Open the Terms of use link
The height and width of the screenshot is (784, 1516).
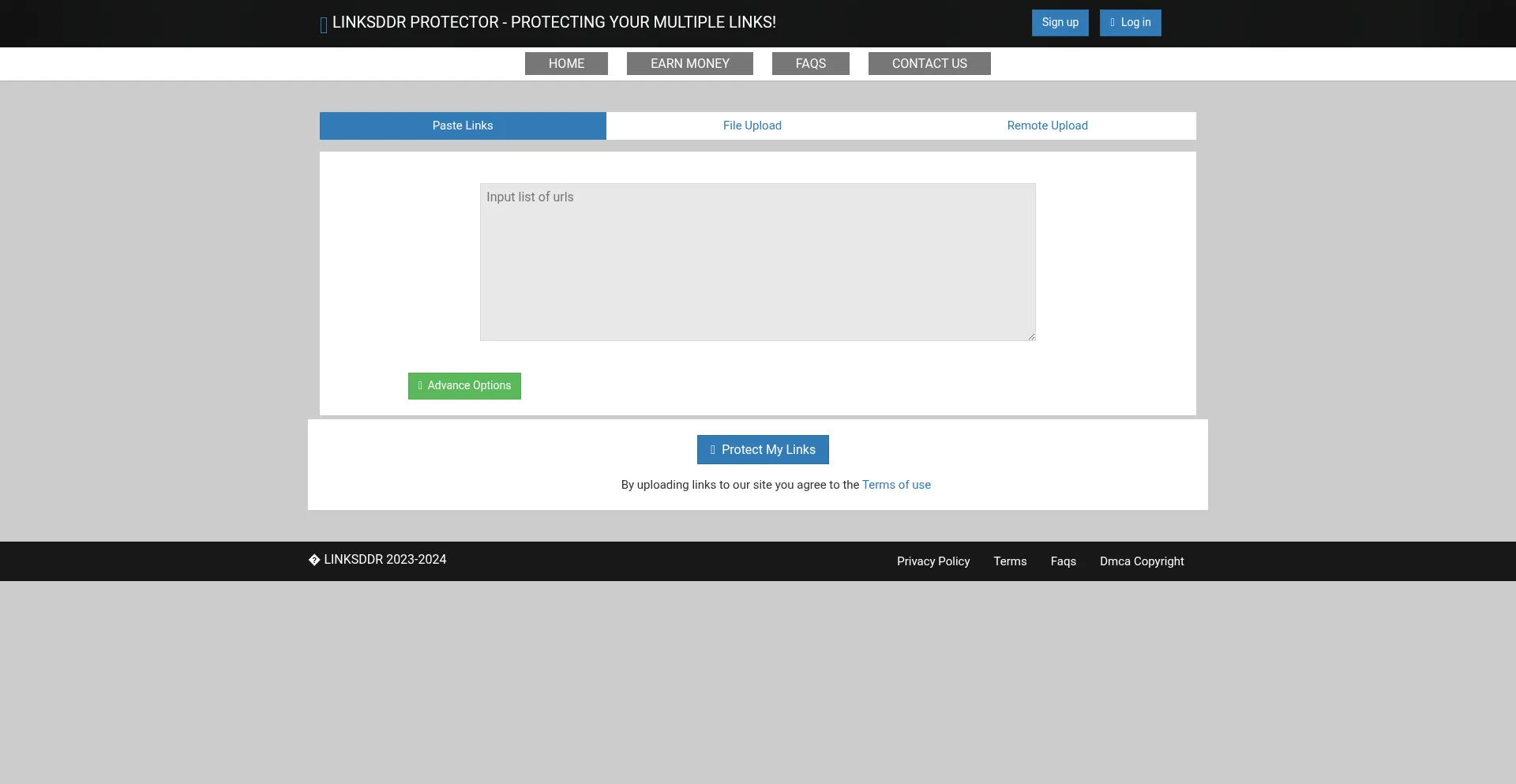(x=896, y=485)
